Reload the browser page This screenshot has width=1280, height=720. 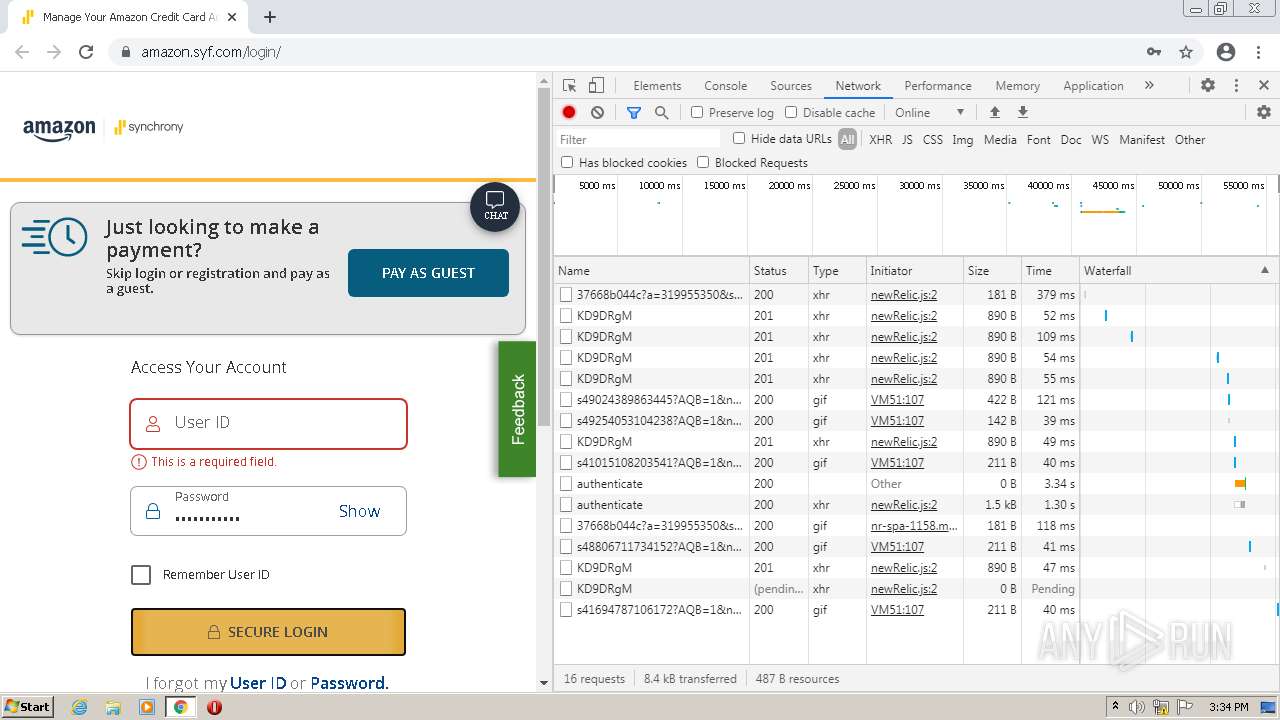point(86,52)
